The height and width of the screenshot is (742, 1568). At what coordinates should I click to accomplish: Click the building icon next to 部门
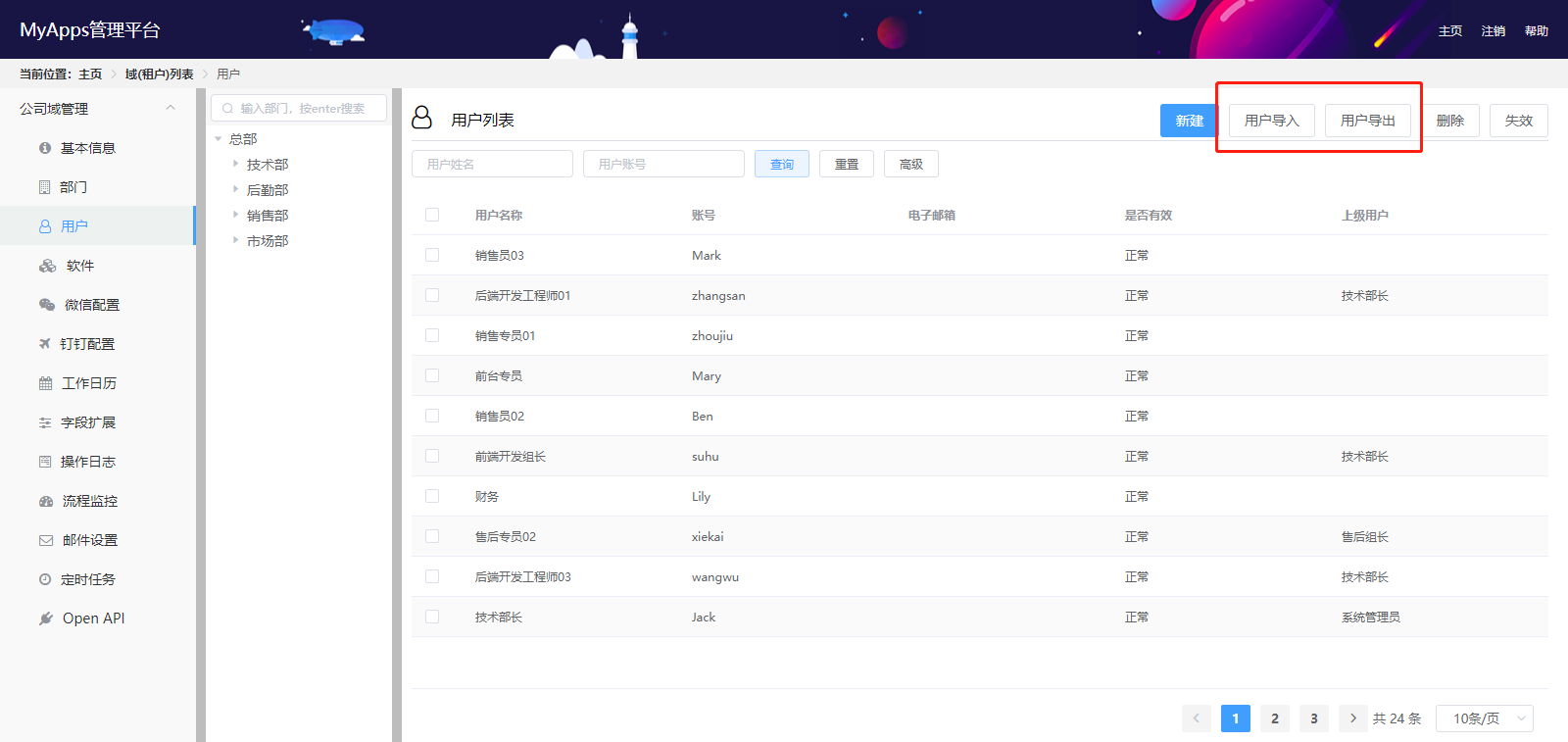[44, 187]
